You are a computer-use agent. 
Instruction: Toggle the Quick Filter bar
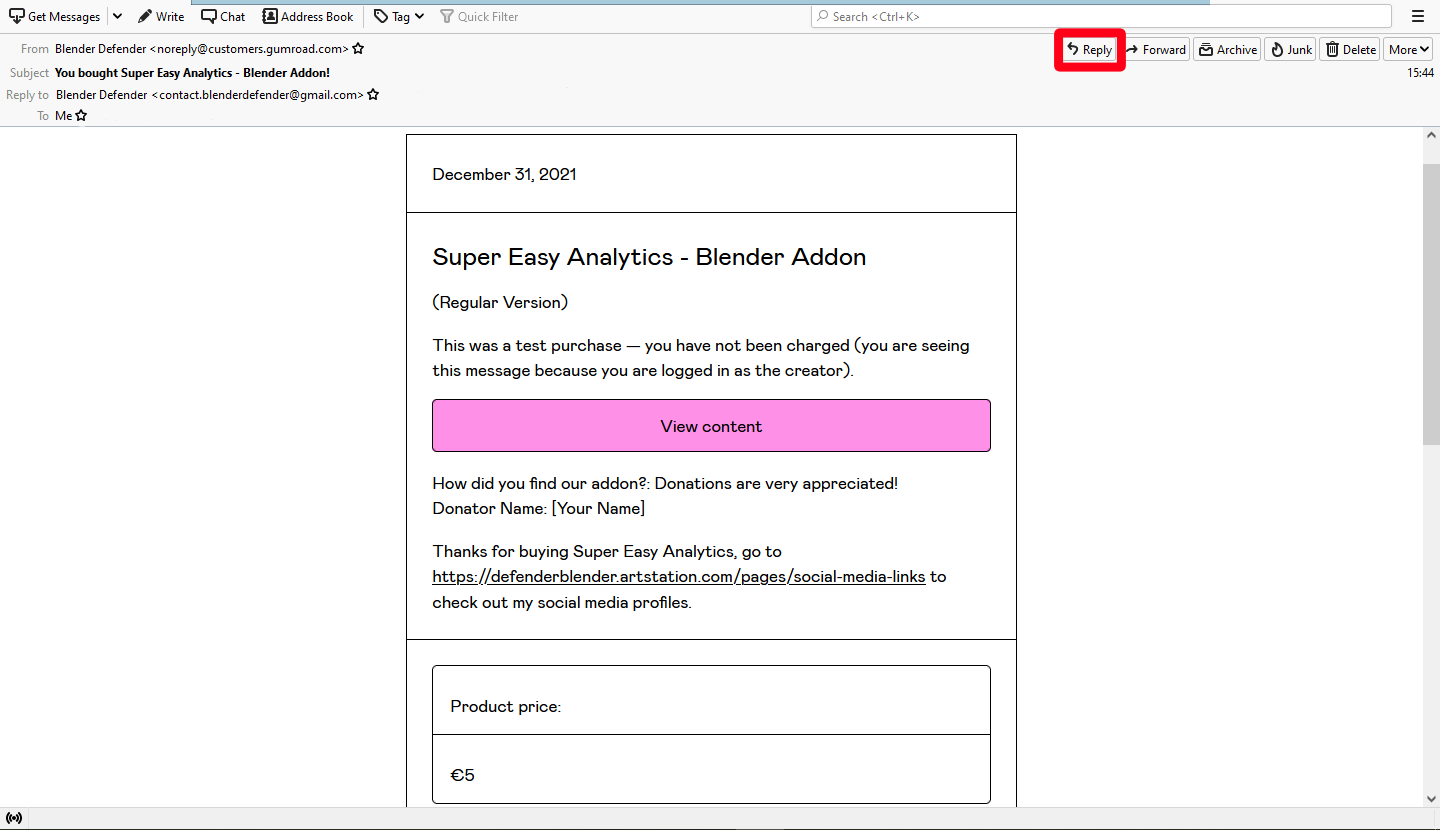(479, 16)
